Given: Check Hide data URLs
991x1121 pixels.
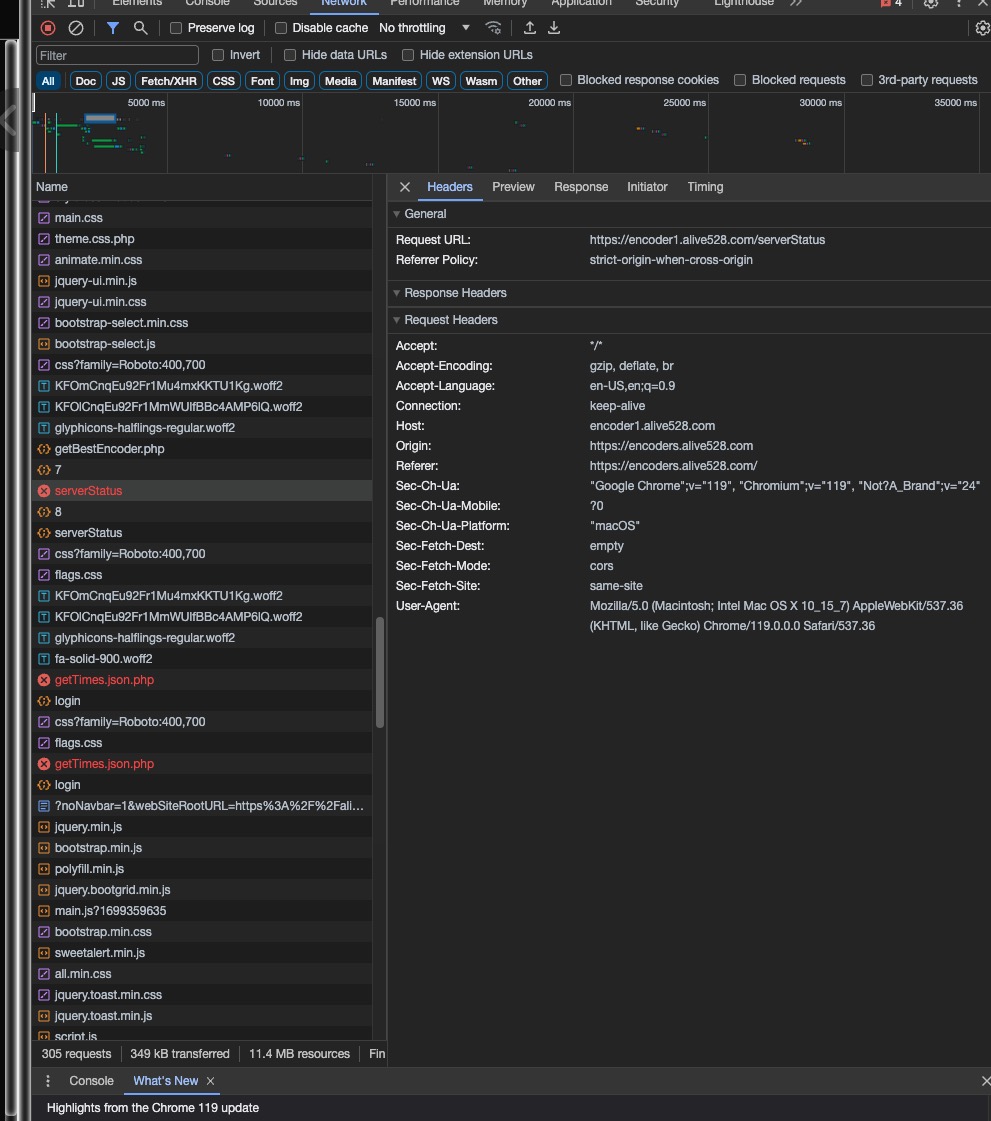Looking at the screenshot, I should [290, 55].
